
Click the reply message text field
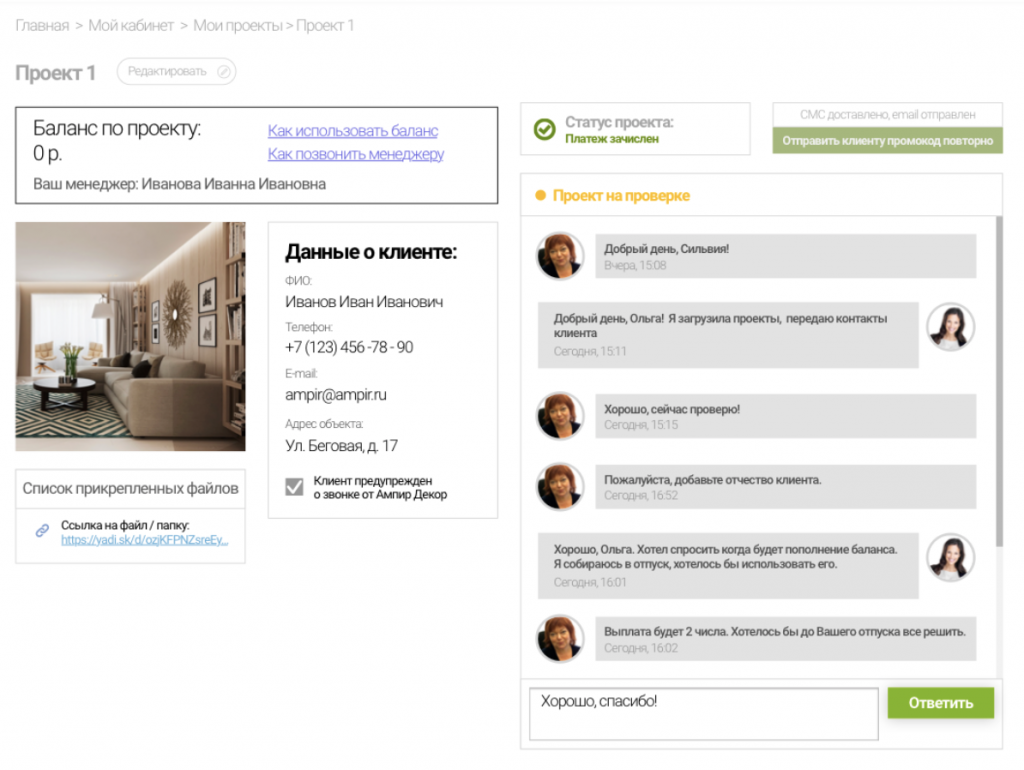703,714
